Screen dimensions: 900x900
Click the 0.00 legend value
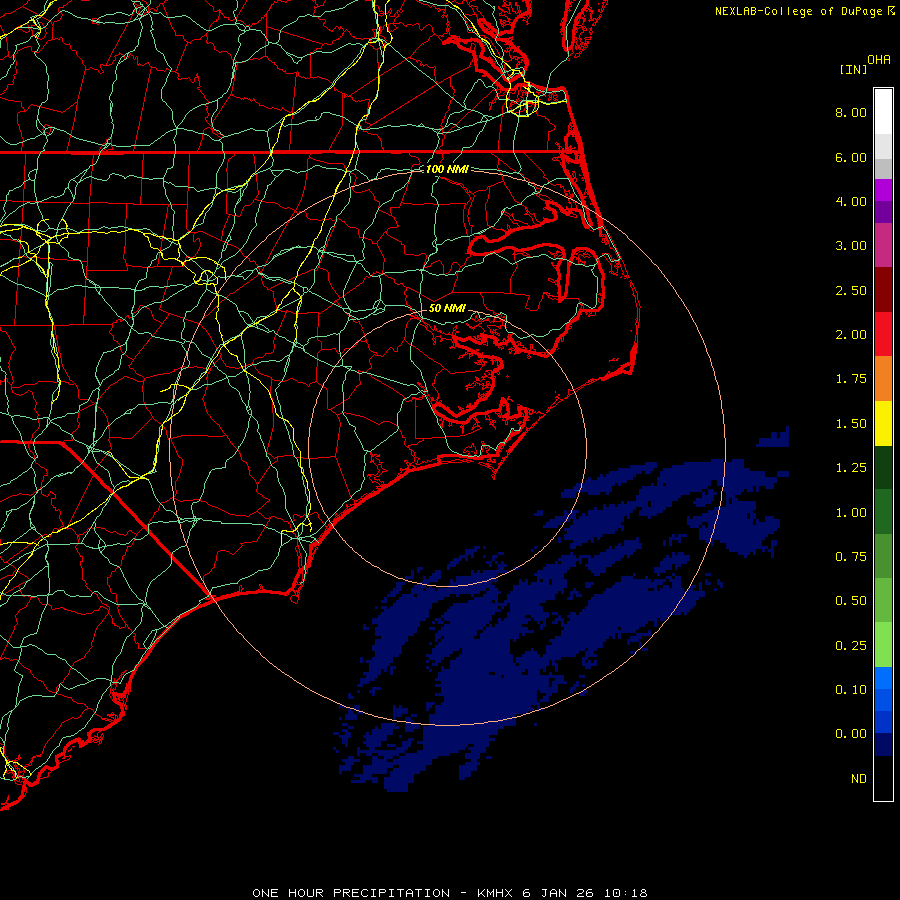point(851,734)
